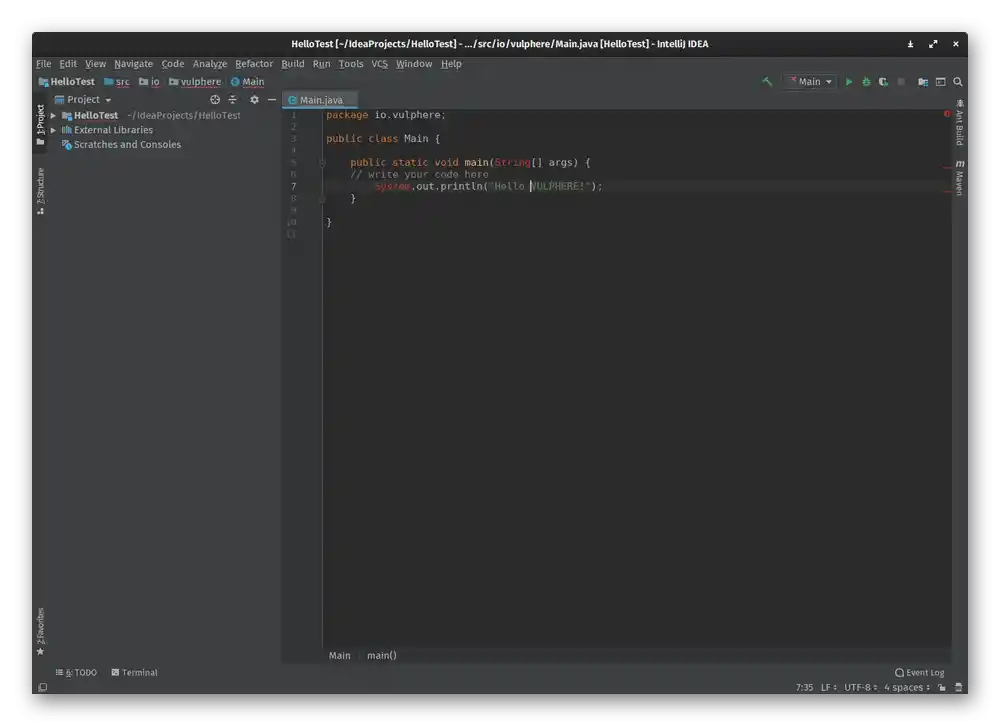Select the Main.java editor tab

(x=320, y=100)
